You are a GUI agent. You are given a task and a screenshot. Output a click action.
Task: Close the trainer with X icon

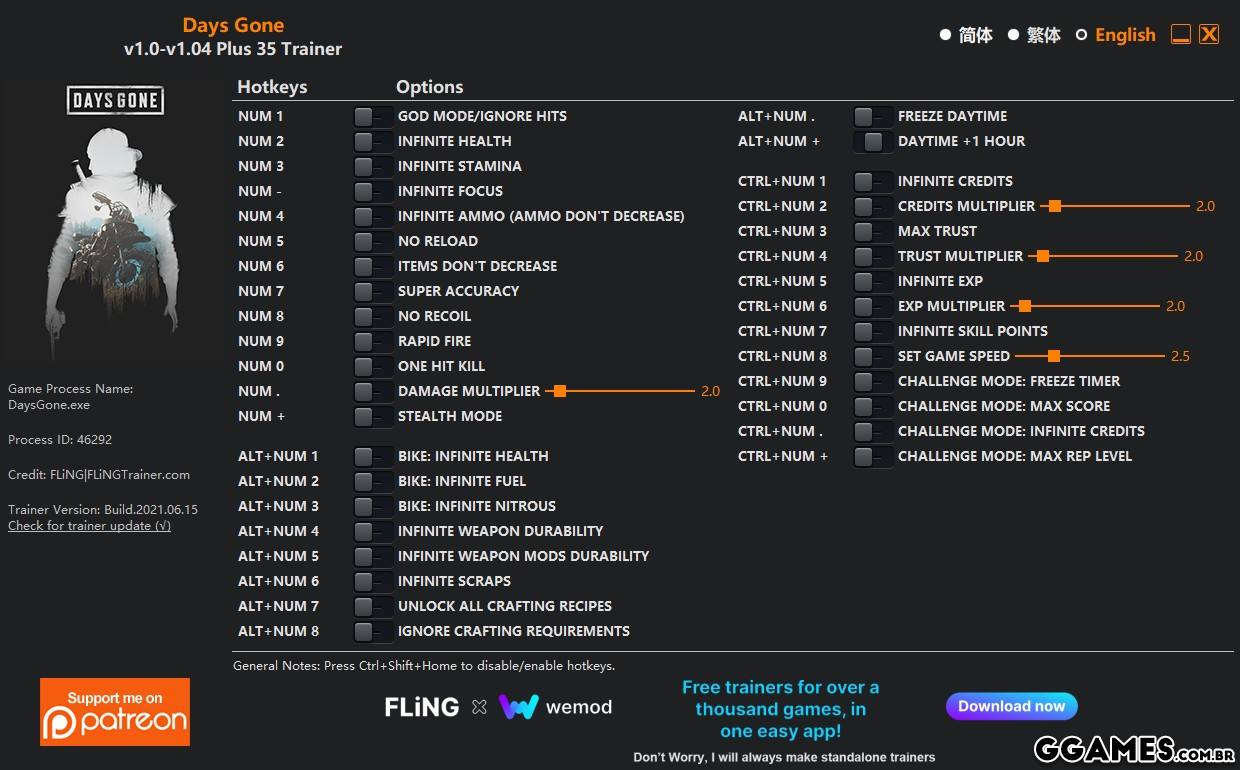tap(1209, 35)
